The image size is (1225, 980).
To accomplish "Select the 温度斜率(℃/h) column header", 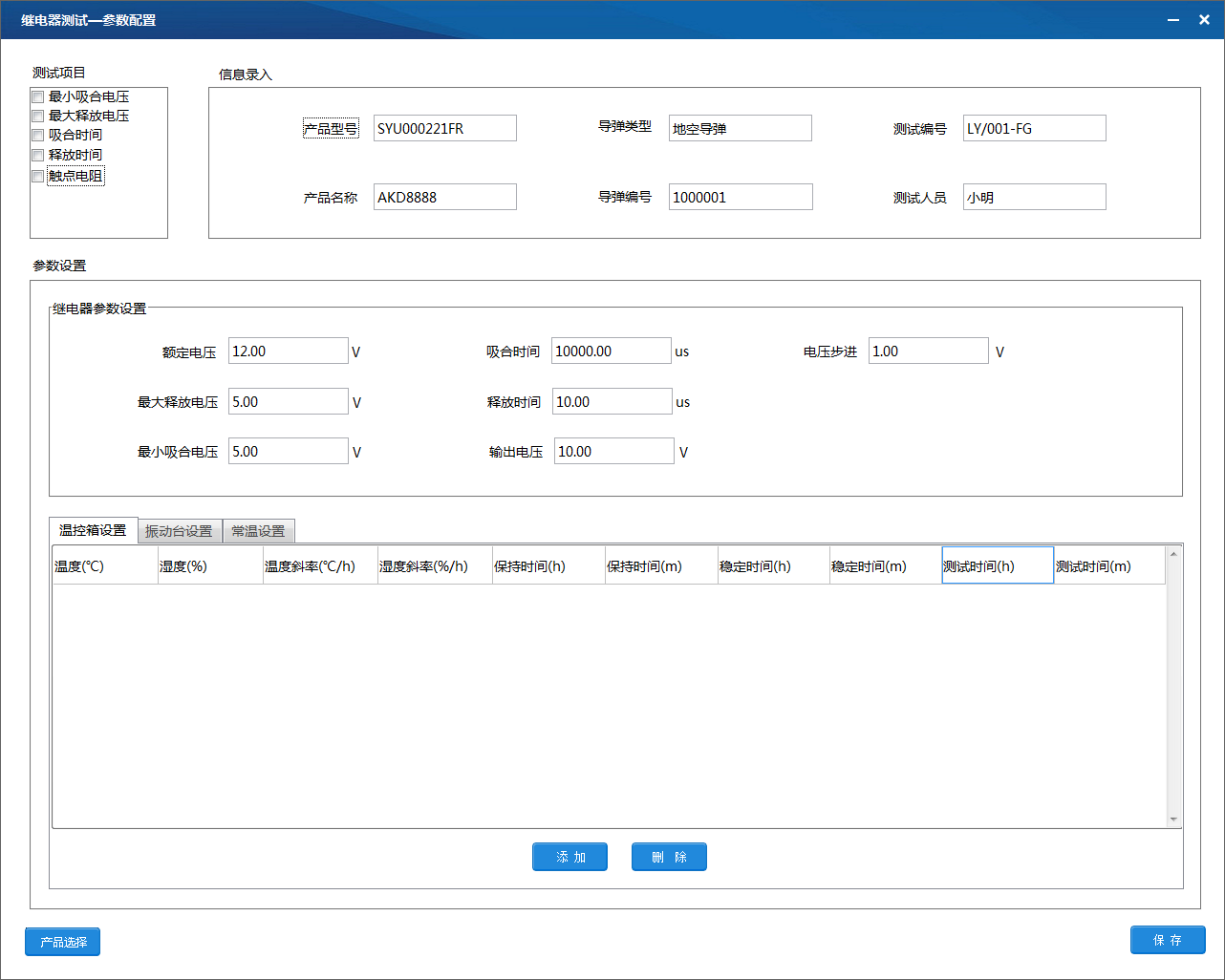I will point(320,565).
